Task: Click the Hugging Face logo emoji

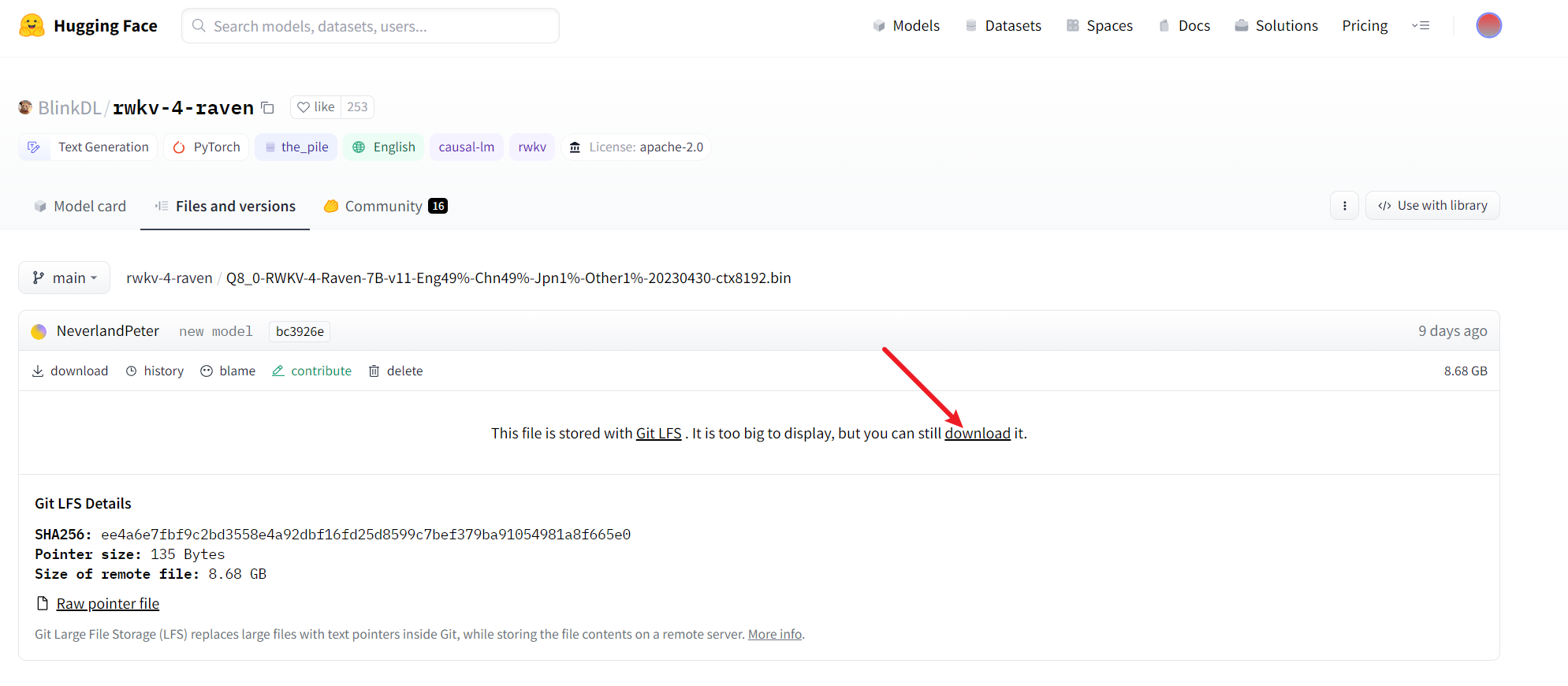Action: coord(32,26)
